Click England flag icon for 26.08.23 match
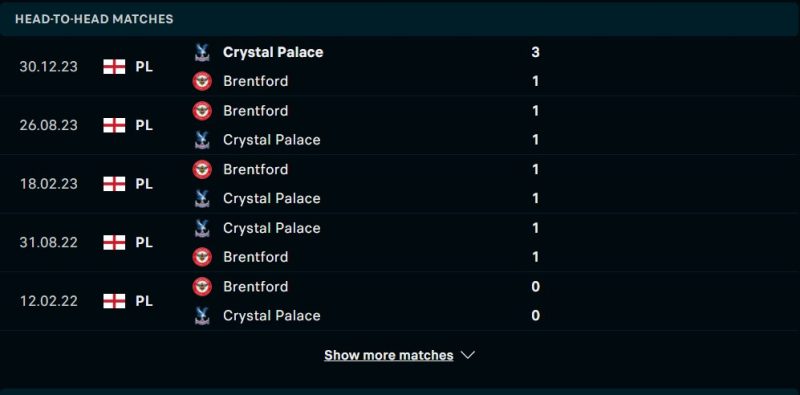 coord(114,125)
